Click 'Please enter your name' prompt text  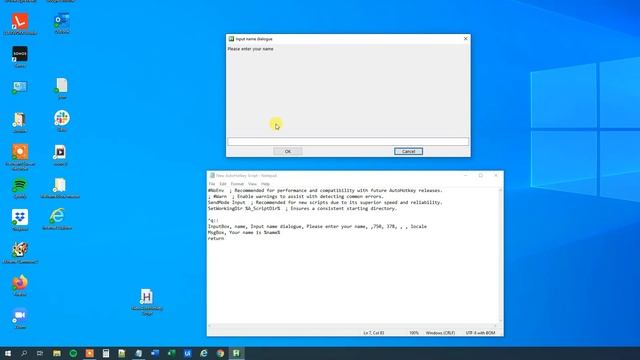[x=251, y=49]
